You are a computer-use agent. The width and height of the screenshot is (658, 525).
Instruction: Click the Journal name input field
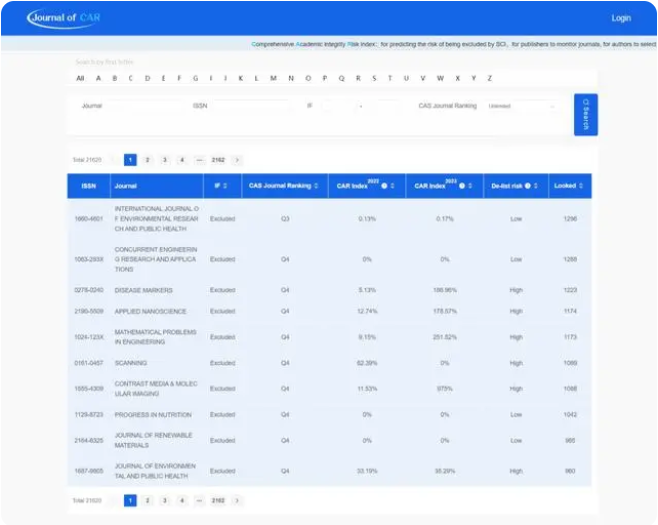pyautogui.click(x=145, y=105)
